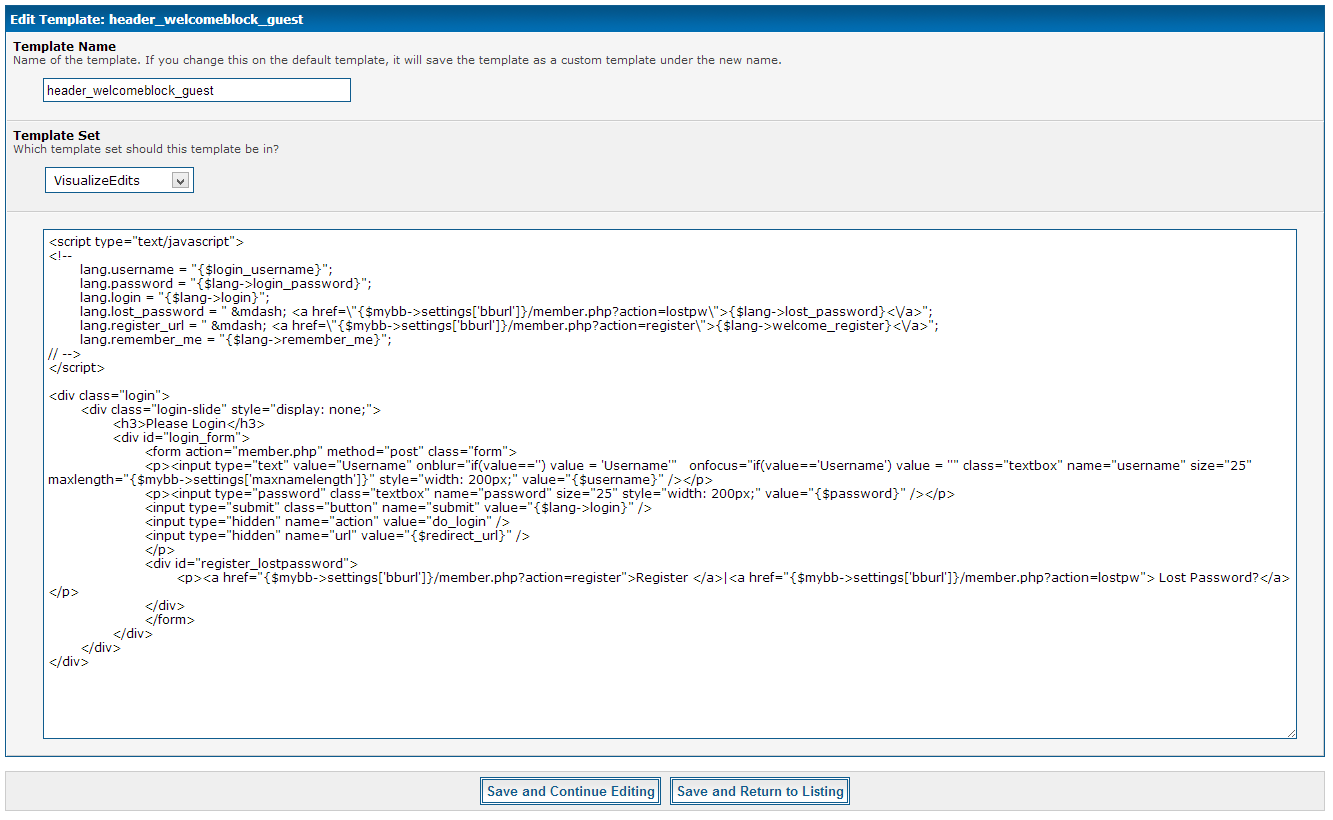
Task: Click the input type="submit" line
Action: (x=398, y=508)
